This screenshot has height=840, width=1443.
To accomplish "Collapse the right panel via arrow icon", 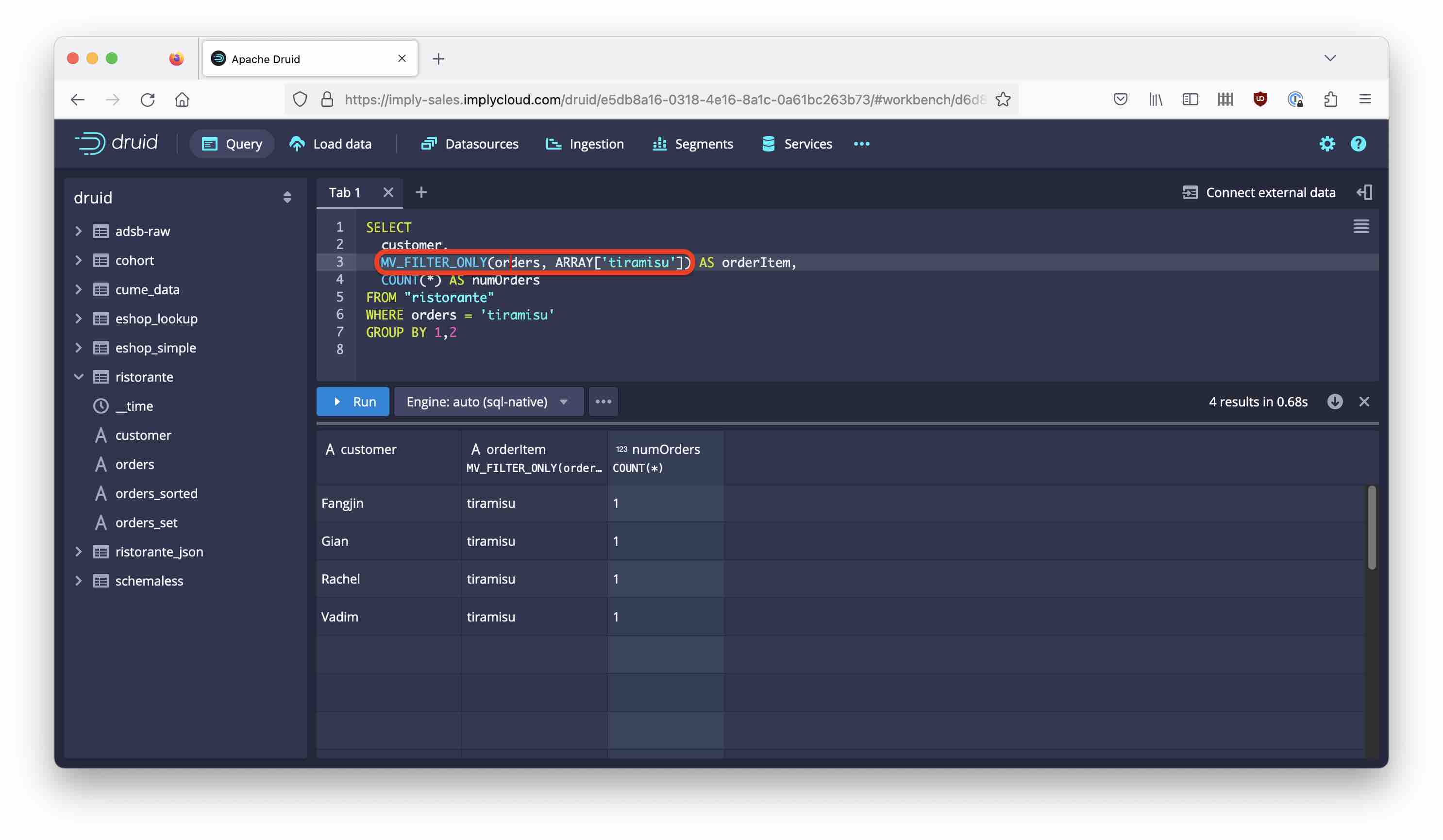I will coord(1364,192).
